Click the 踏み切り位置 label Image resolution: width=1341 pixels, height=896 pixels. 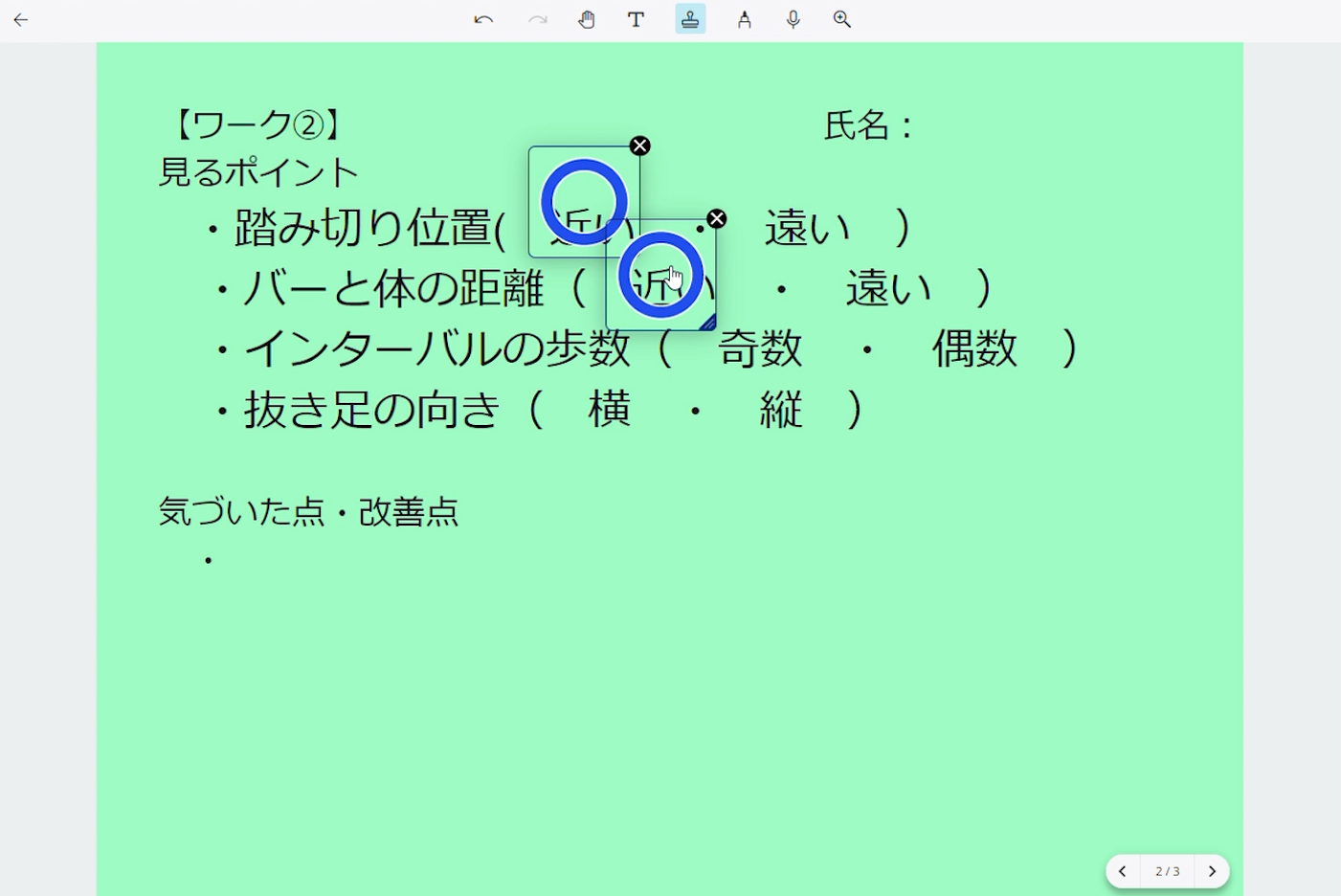click(363, 228)
